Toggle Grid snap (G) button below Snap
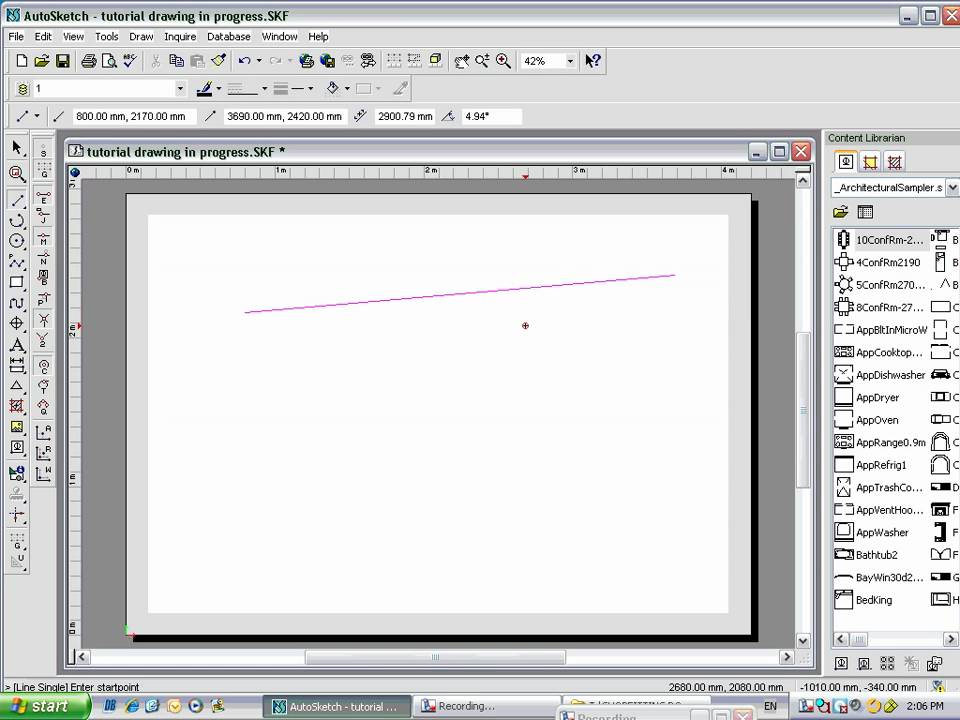 [43, 170]
